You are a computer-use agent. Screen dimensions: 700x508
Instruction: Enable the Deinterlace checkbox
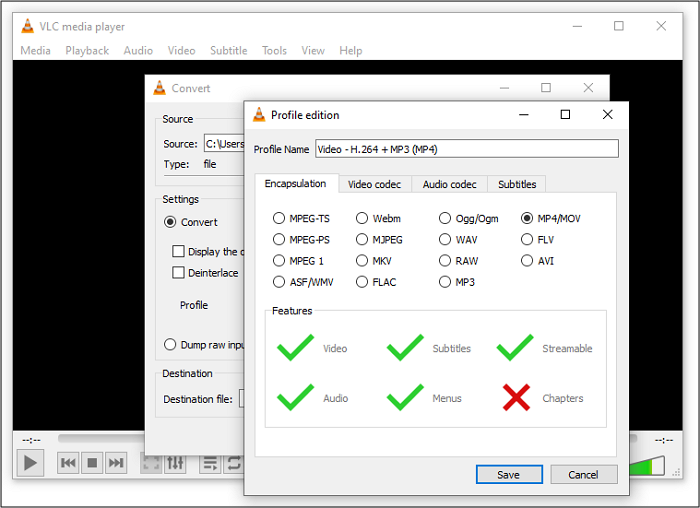tap(179, 273)
